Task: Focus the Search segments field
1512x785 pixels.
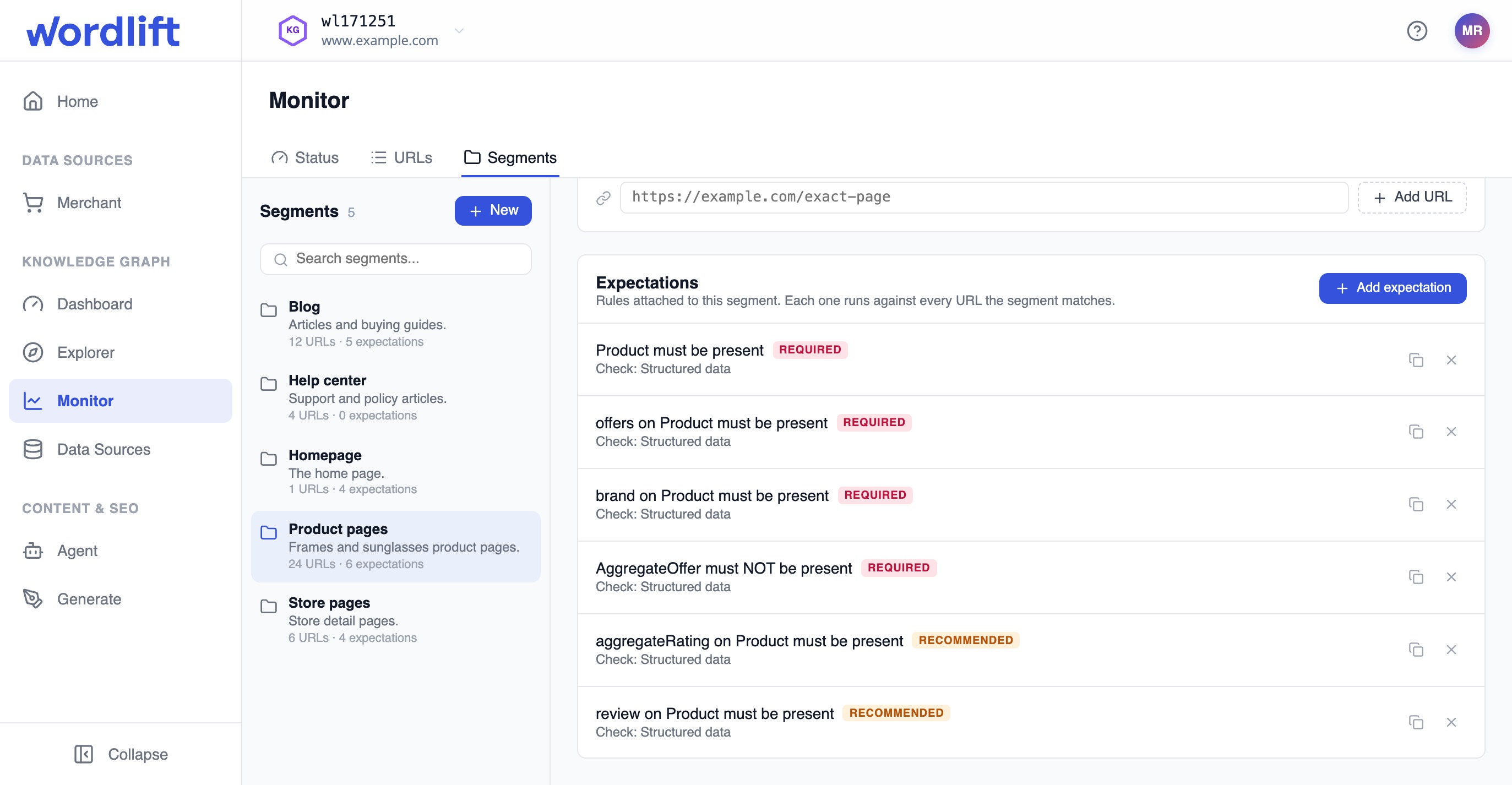Action: (x=395, y=259)
